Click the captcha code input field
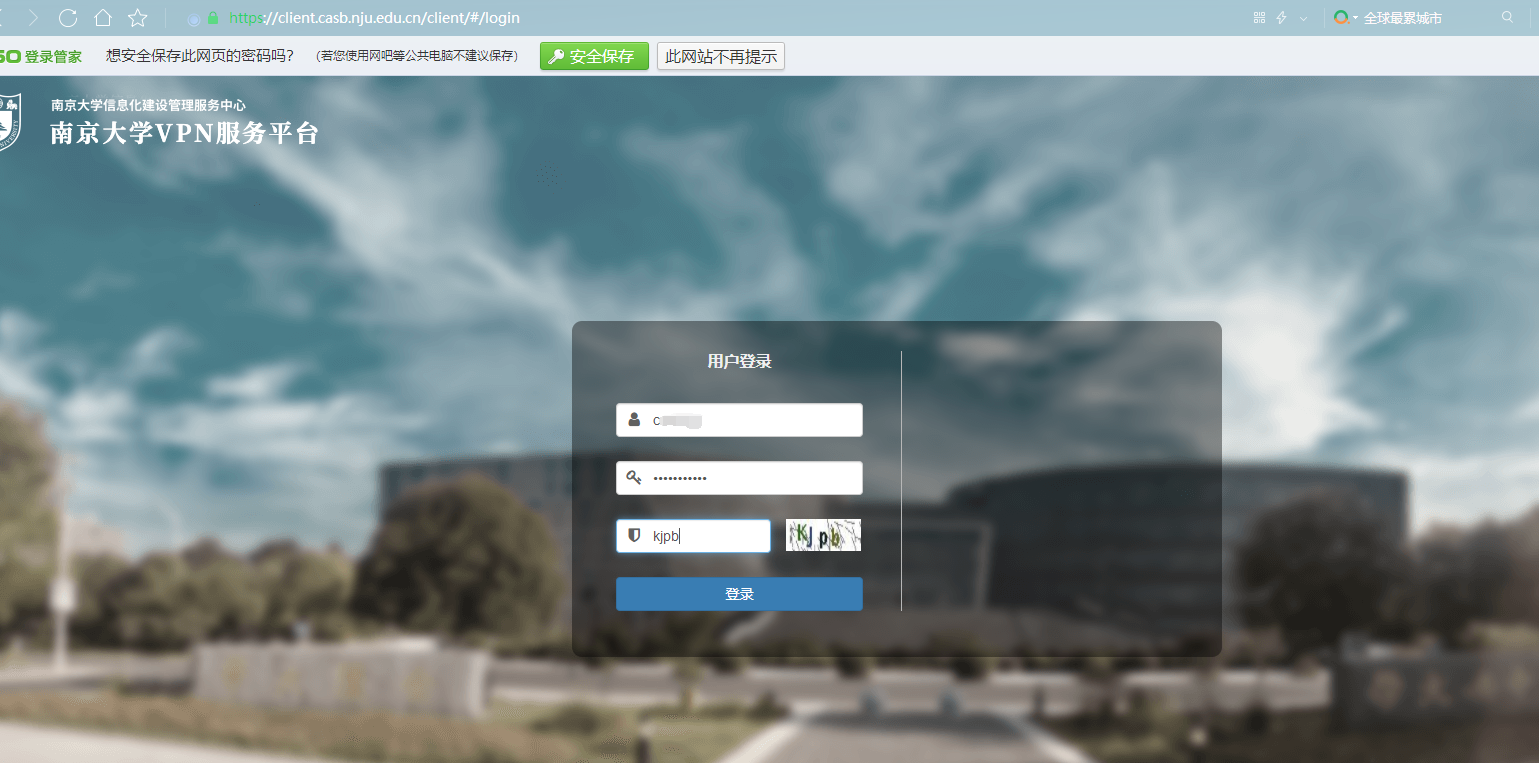 pyautogui.click(x=693, y=536)
